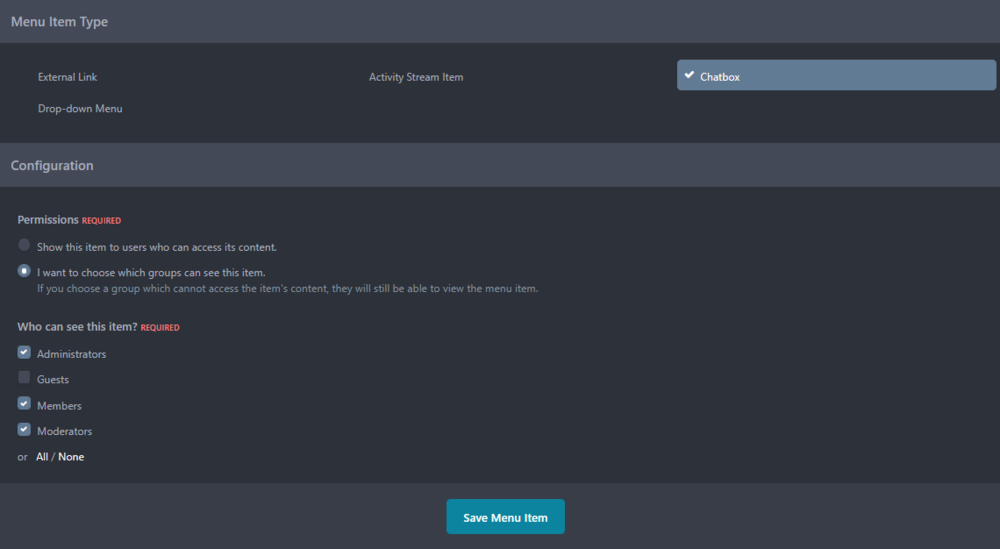
Task: Choose Activity Stream Item type
Action: 416,77
